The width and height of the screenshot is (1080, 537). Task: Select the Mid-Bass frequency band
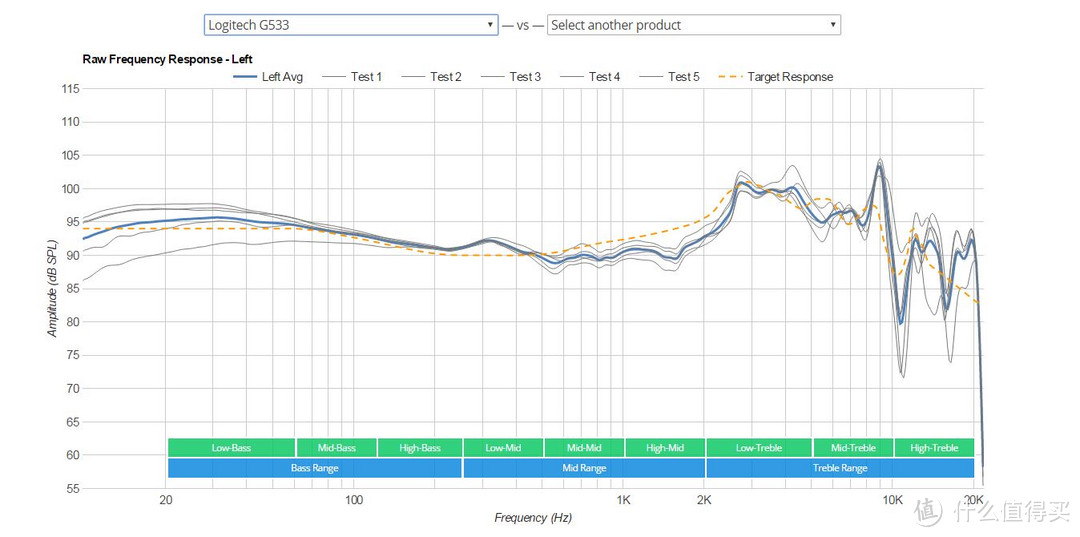click(337, 448)
